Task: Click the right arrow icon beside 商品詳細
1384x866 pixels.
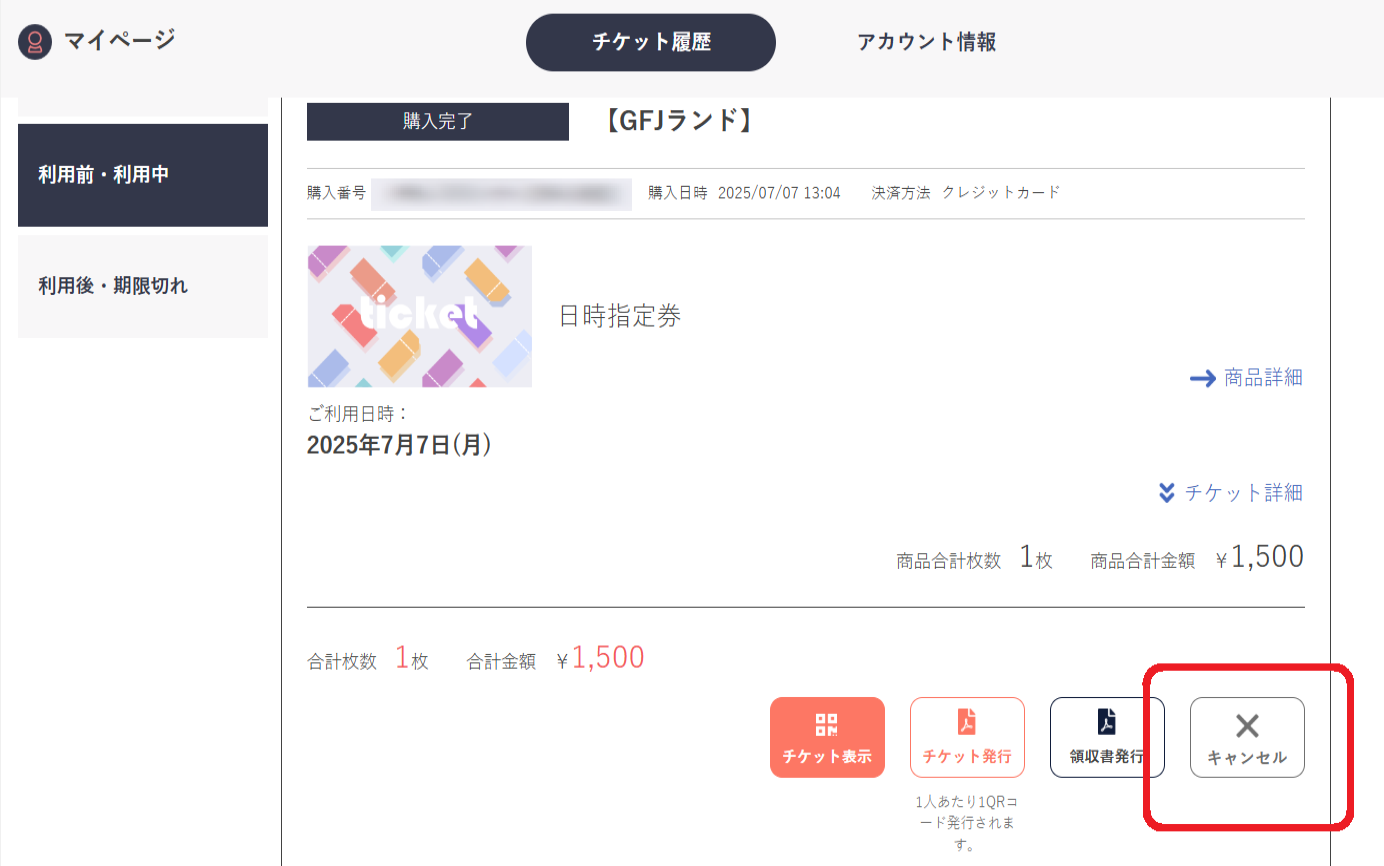Action: 1202,378
